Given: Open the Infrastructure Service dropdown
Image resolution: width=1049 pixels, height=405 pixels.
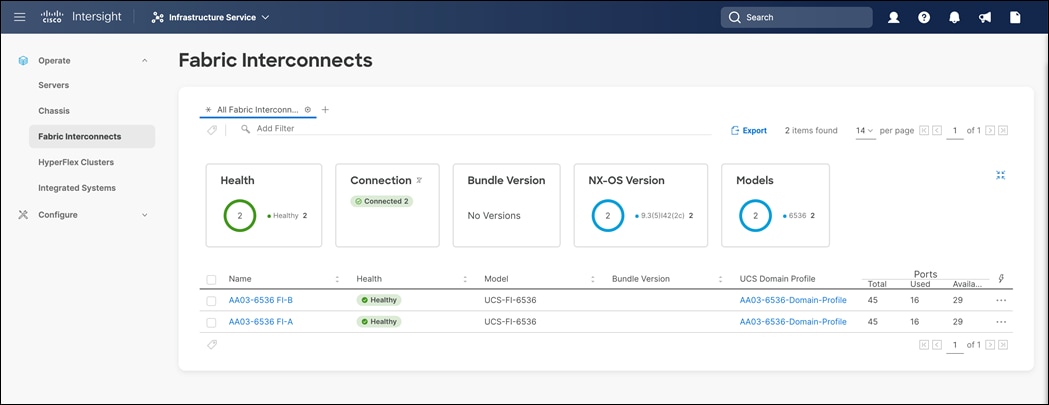Looking at the screenshot, I should pos(211,17).
